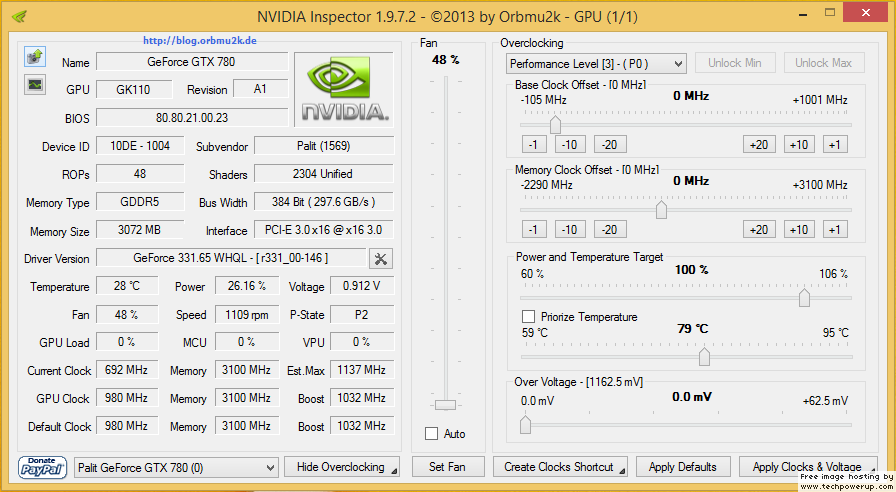Click the Current Clock value 692 MHz
The height and width of the screenshot is (492, 896).
click(x=127, y=370)
